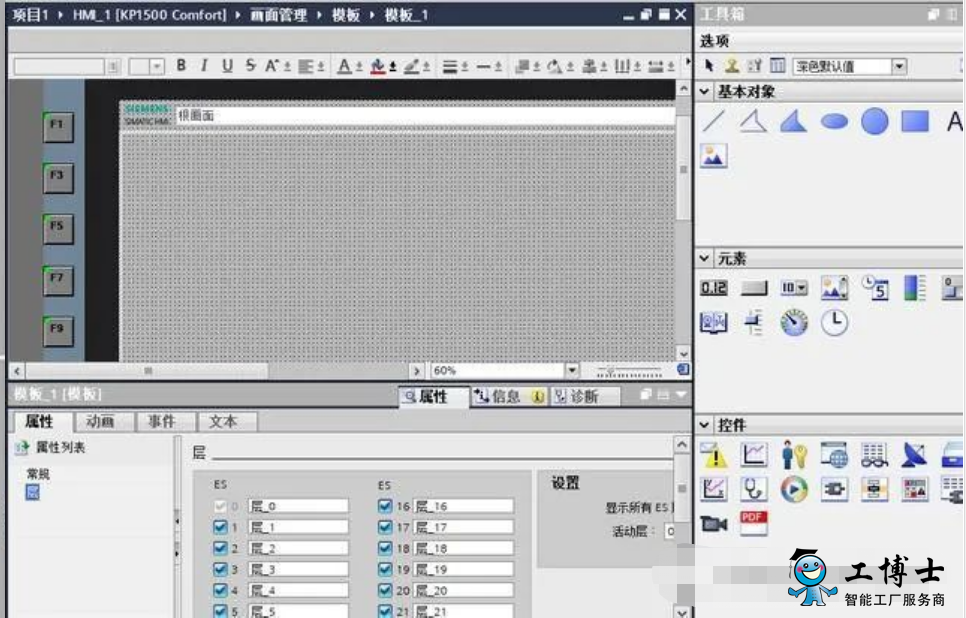Toggle bold text formatting

tap(181, 65)
